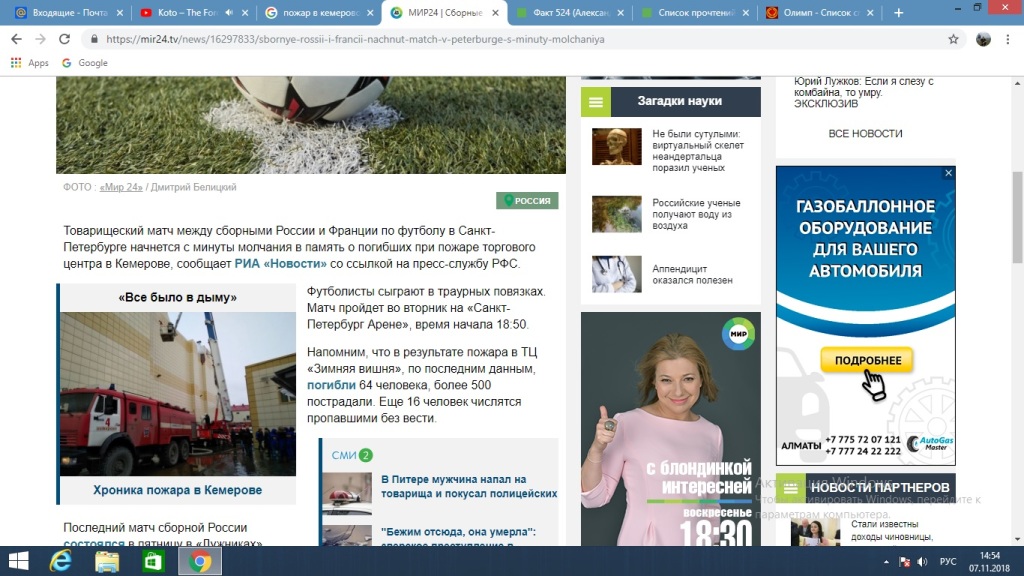Switch keyboard language РУС

948,562
